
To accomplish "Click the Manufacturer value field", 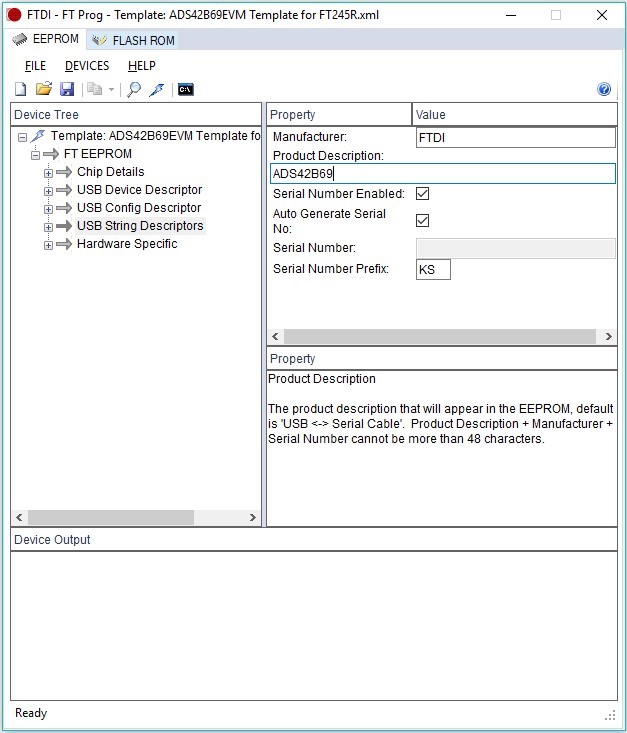I will 515,138.
